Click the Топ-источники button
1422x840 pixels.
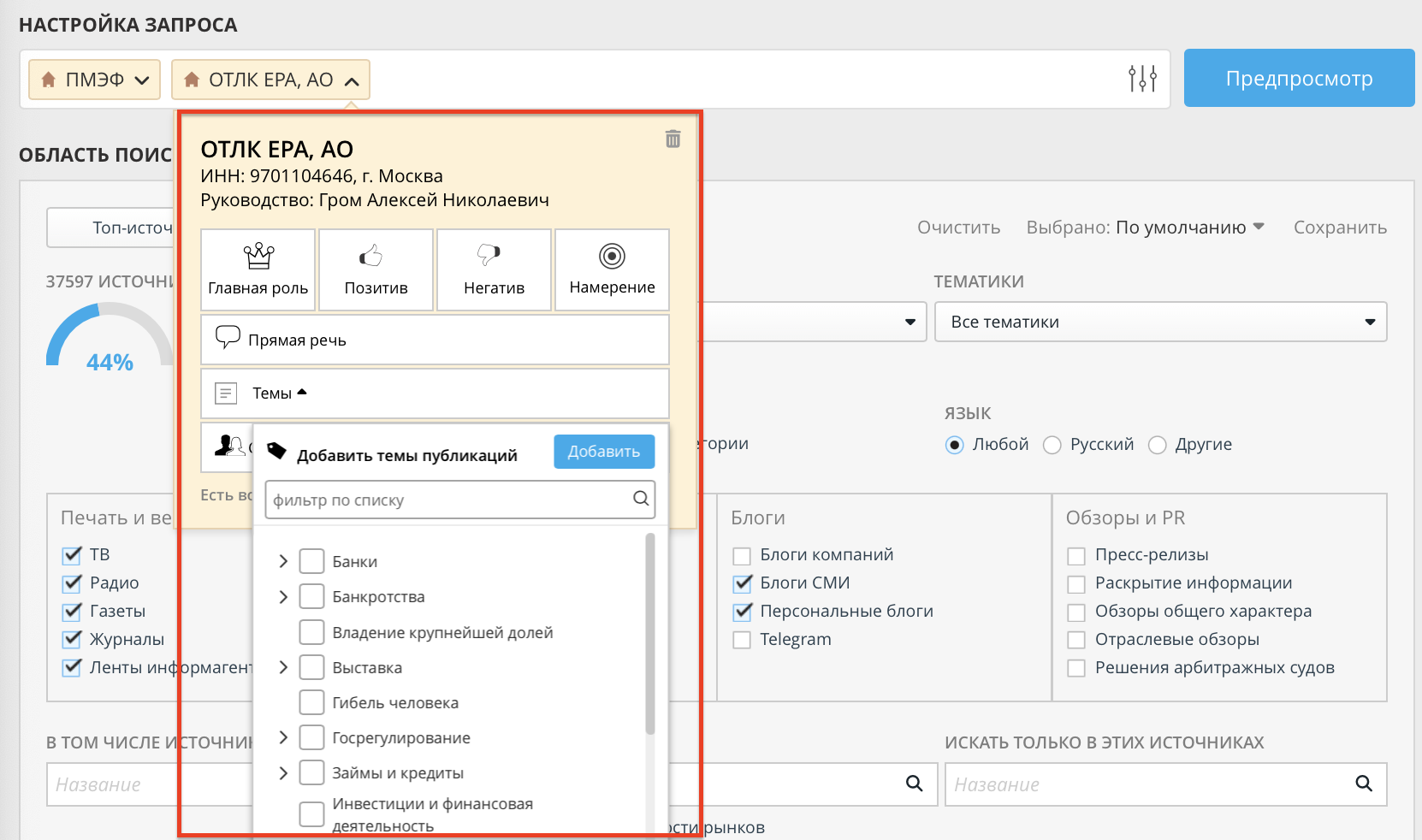pos(111,228)
